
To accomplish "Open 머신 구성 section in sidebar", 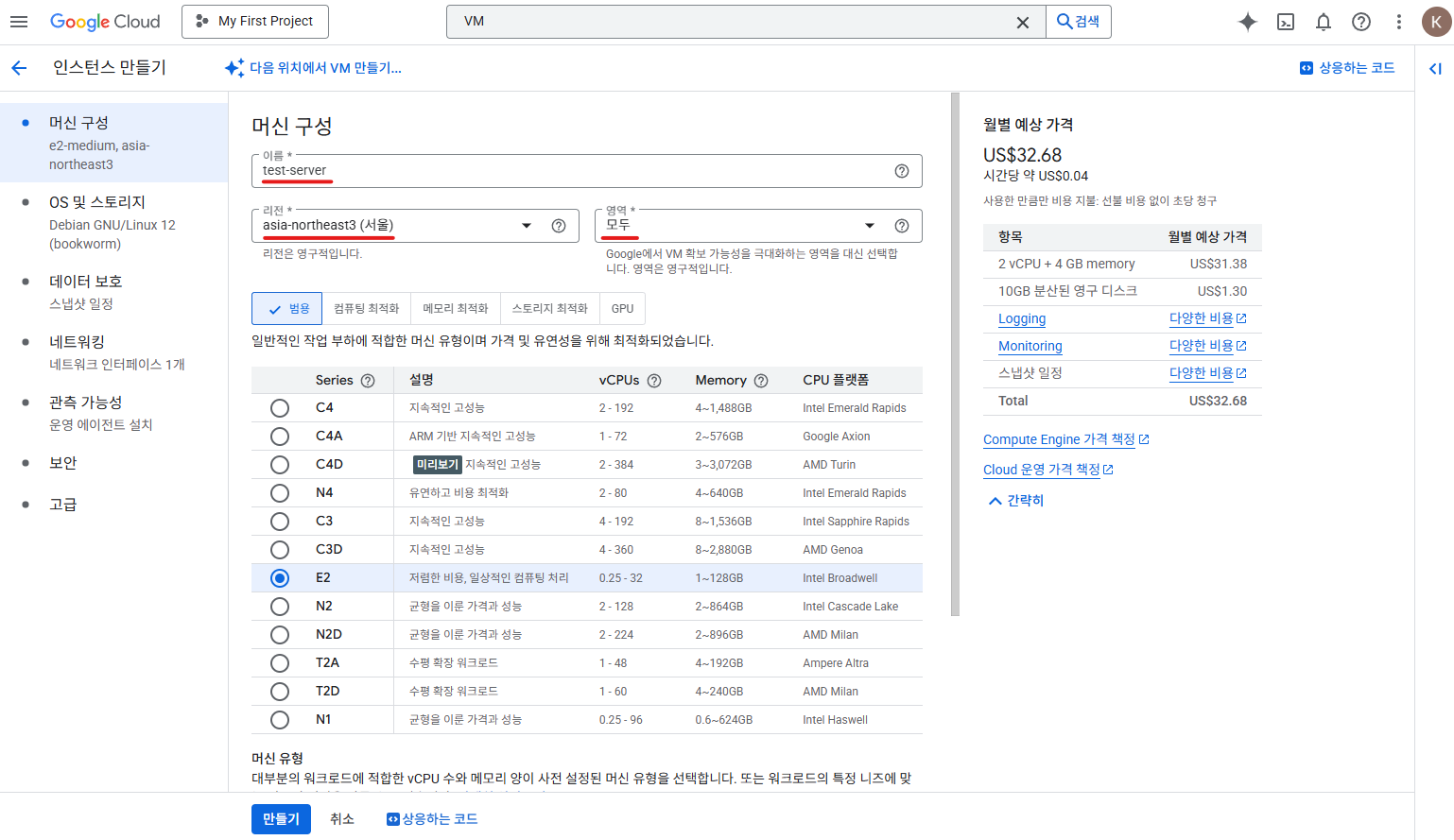I will pyautogui.click(x=113, y=143).
